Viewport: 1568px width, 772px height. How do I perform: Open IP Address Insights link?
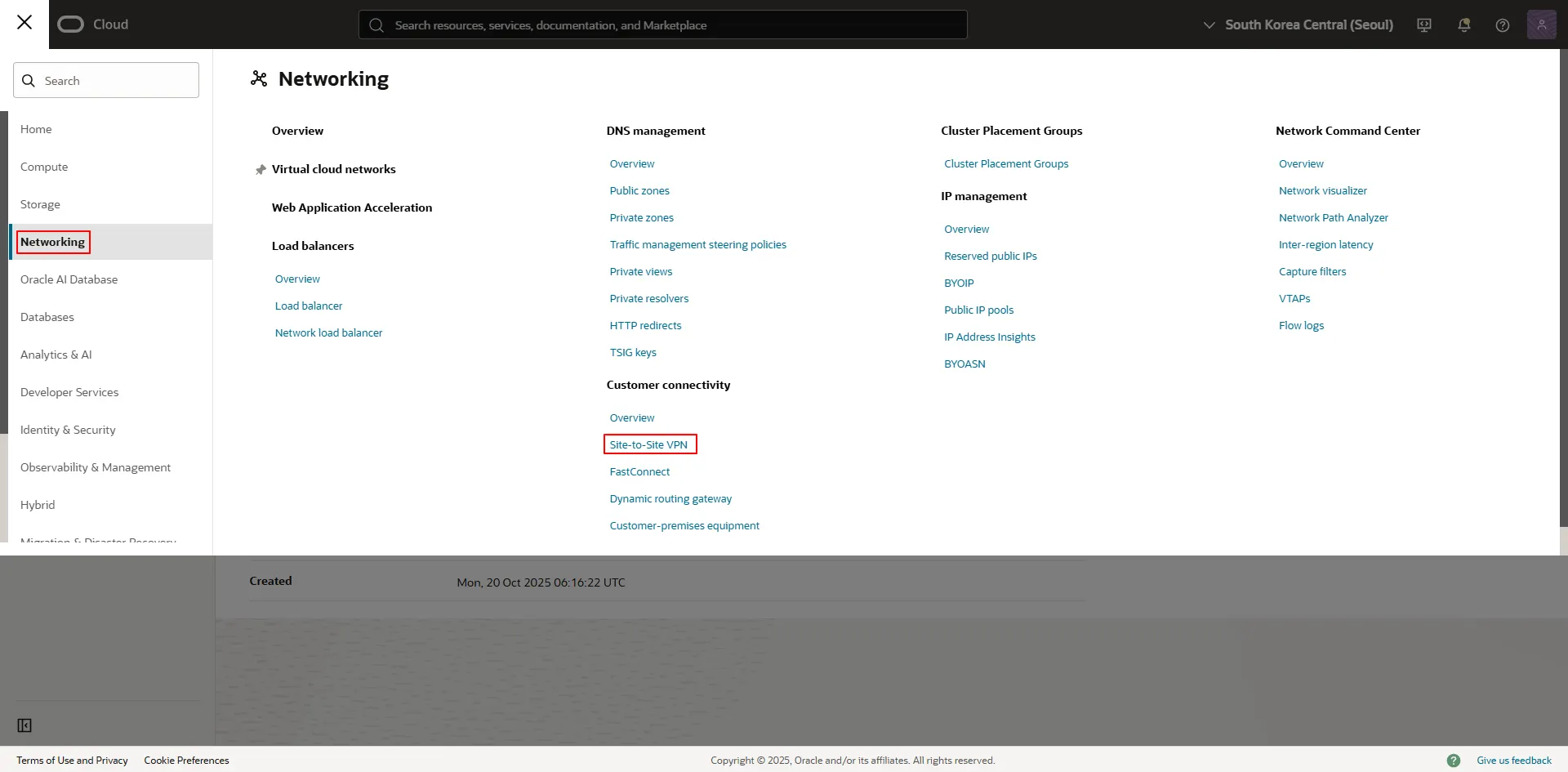point(990,337)
